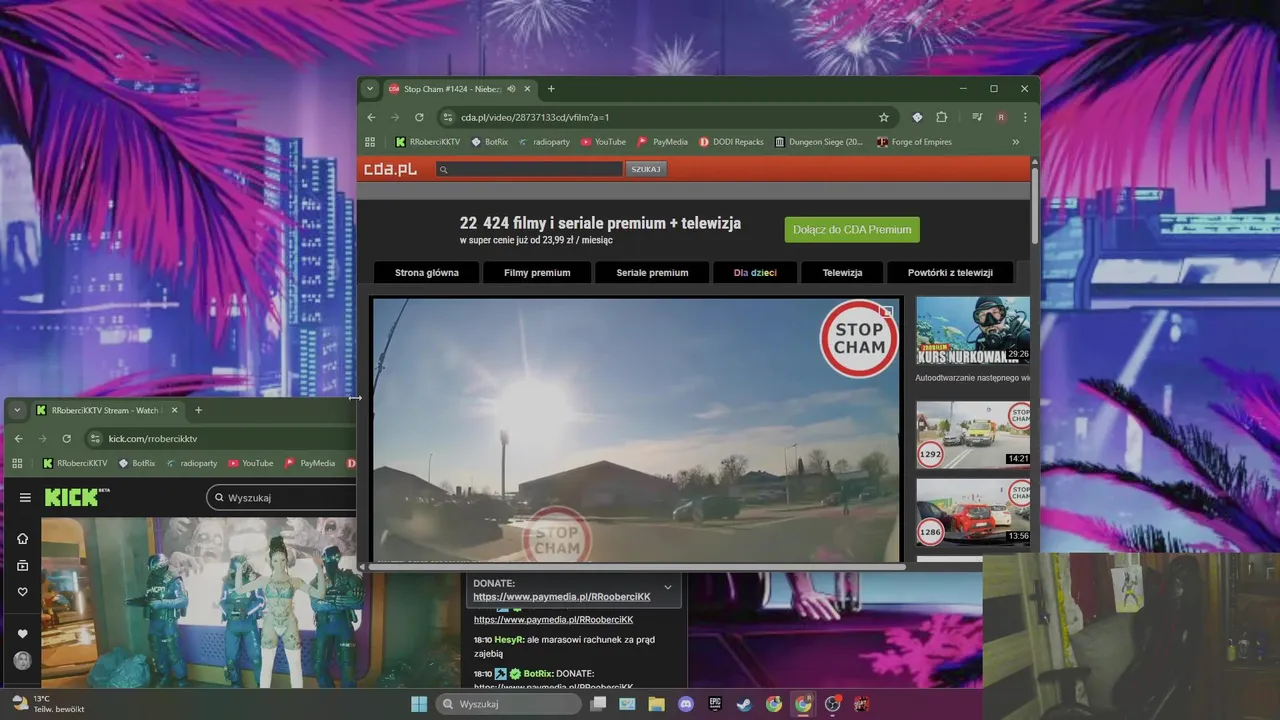Viewport: 1280px width, 720px height.
Task: Click the cda.pl logo in the site header
Action: click(x=390, y=169)
